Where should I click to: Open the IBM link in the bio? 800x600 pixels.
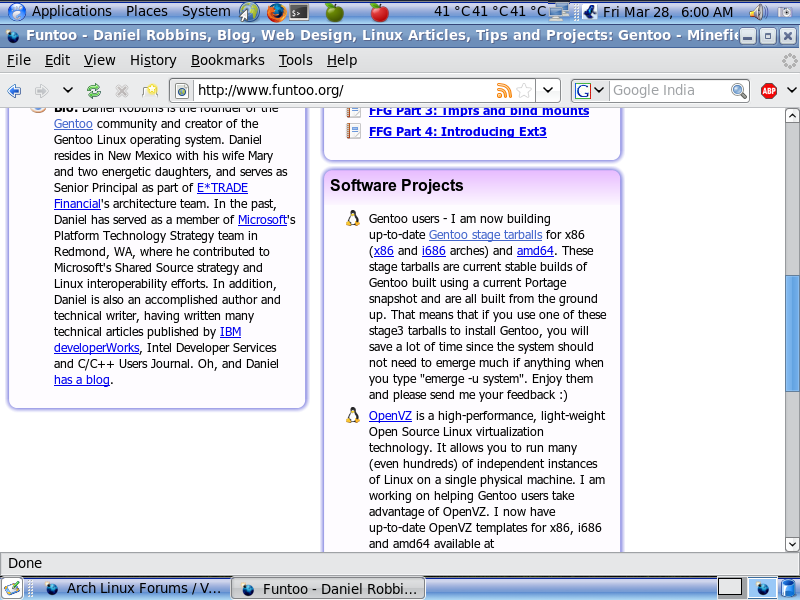click(230, 332)
